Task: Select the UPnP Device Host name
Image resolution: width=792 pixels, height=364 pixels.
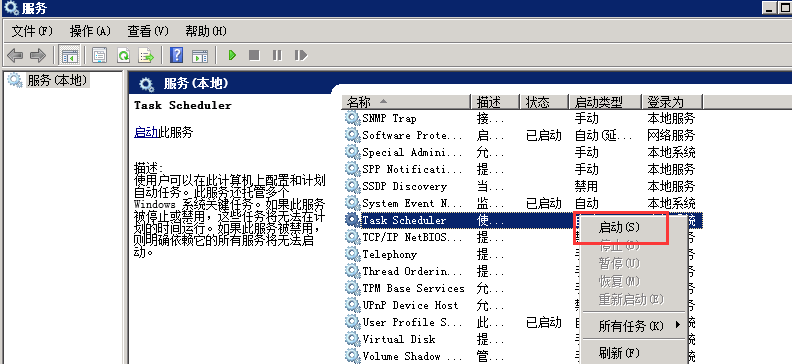Action: (x=410, y=305)
